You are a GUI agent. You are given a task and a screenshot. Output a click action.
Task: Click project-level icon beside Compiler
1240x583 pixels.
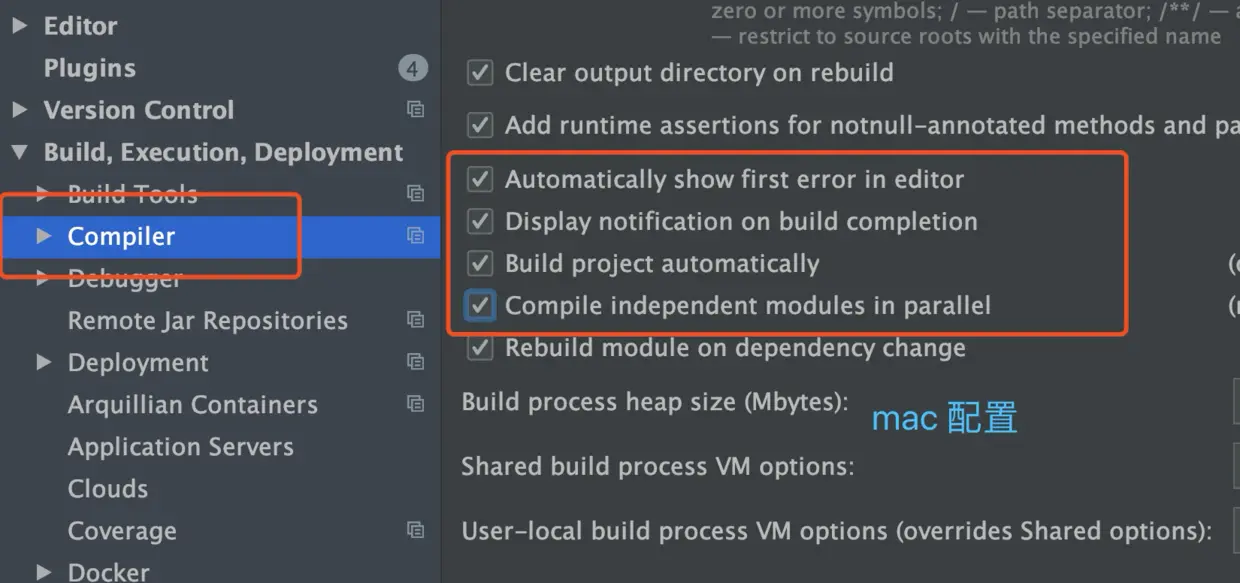(415, 236)
